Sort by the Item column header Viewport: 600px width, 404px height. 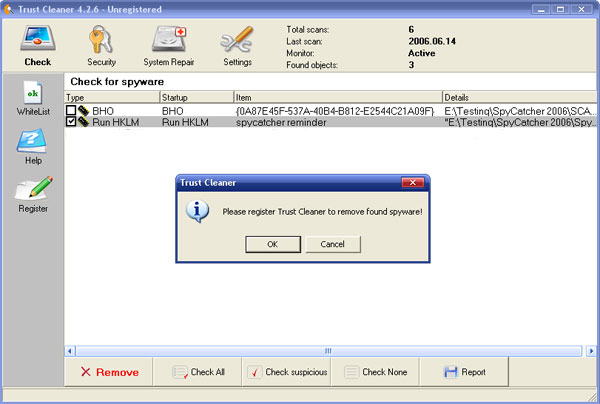[x=338, y=97]
